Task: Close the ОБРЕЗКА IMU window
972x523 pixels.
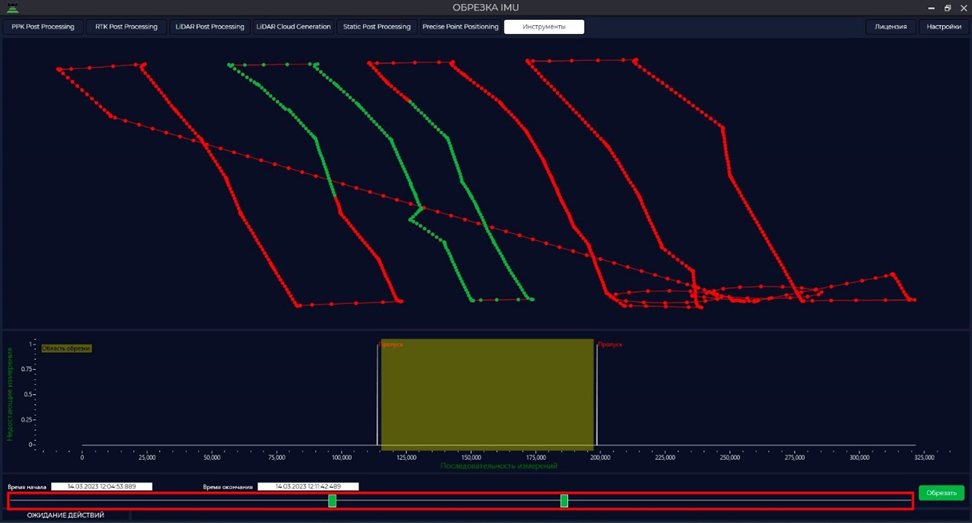Action: pyautogui.click(x=963, y=8)
